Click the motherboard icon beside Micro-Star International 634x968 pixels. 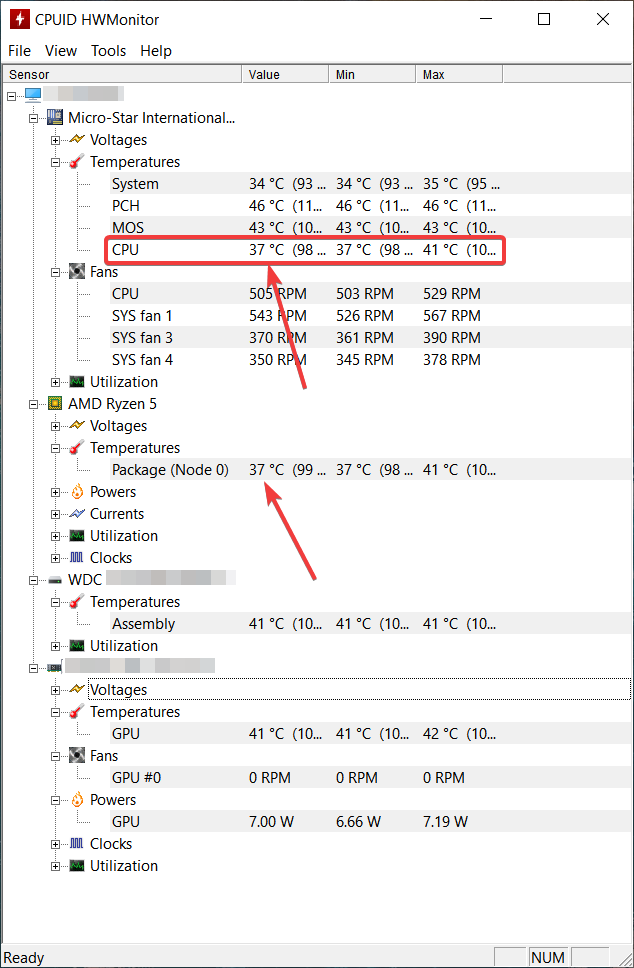coord(55,117)
